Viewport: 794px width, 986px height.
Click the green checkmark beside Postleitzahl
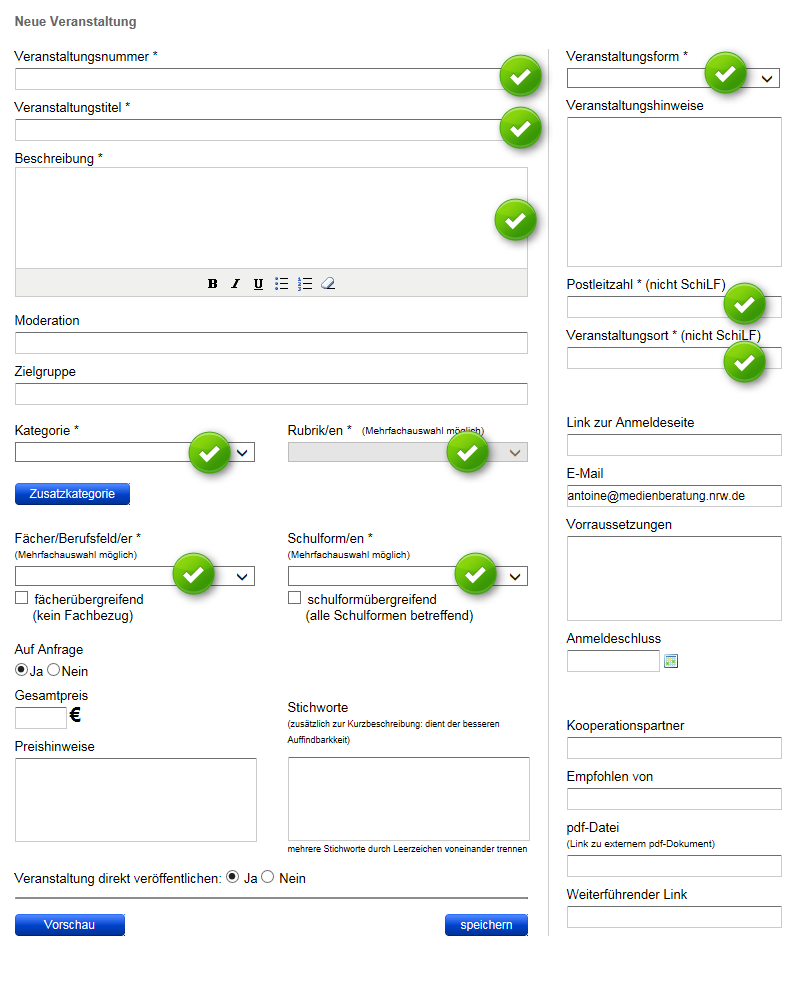(745, 303)
